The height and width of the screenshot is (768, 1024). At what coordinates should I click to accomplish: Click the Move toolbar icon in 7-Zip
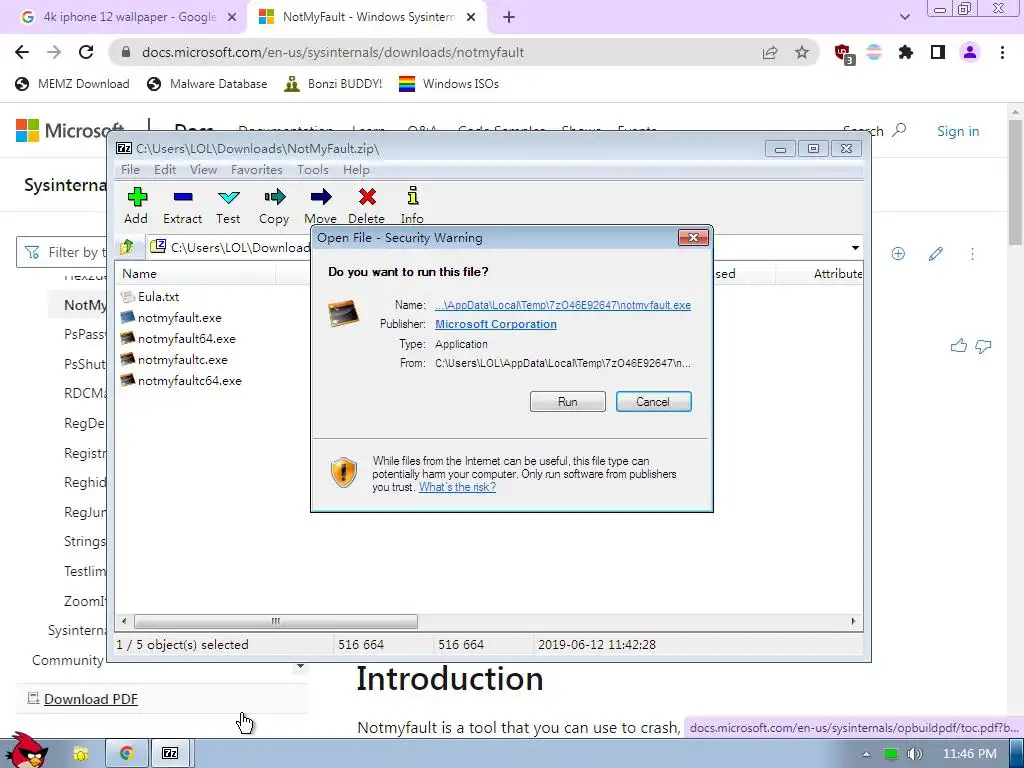[321, 197]
